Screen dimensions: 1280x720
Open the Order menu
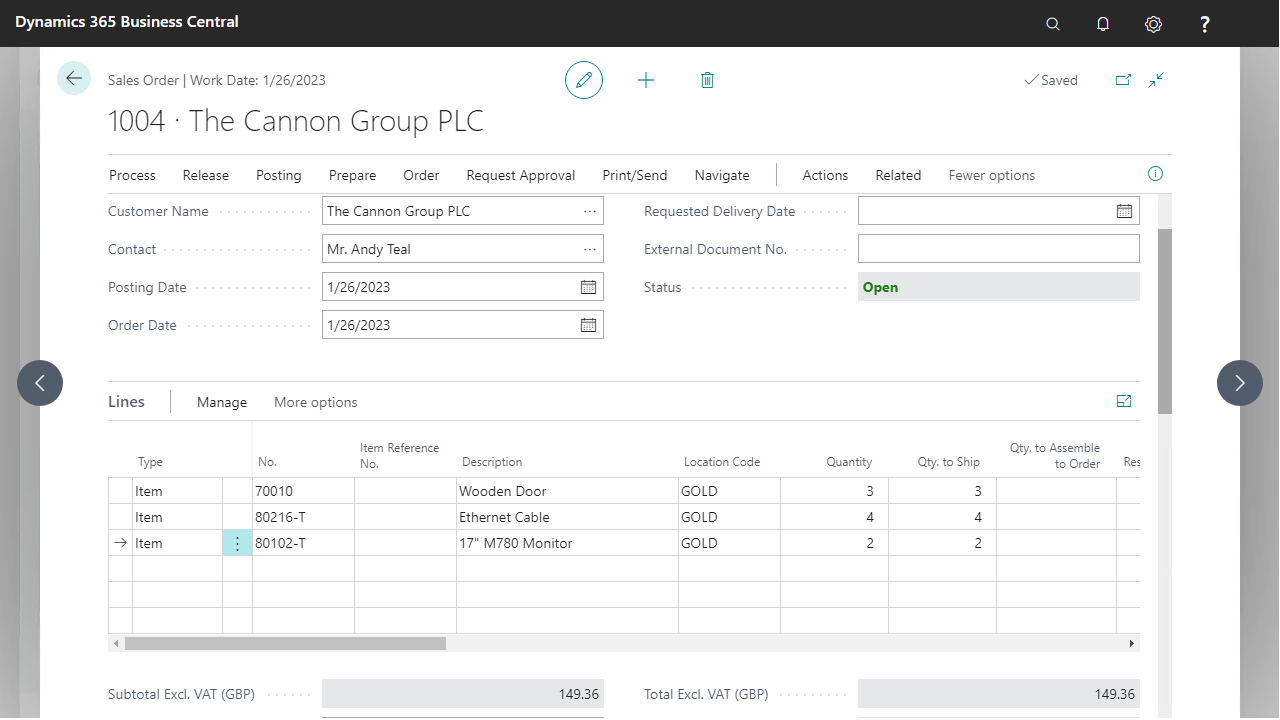tap(421, 175)
